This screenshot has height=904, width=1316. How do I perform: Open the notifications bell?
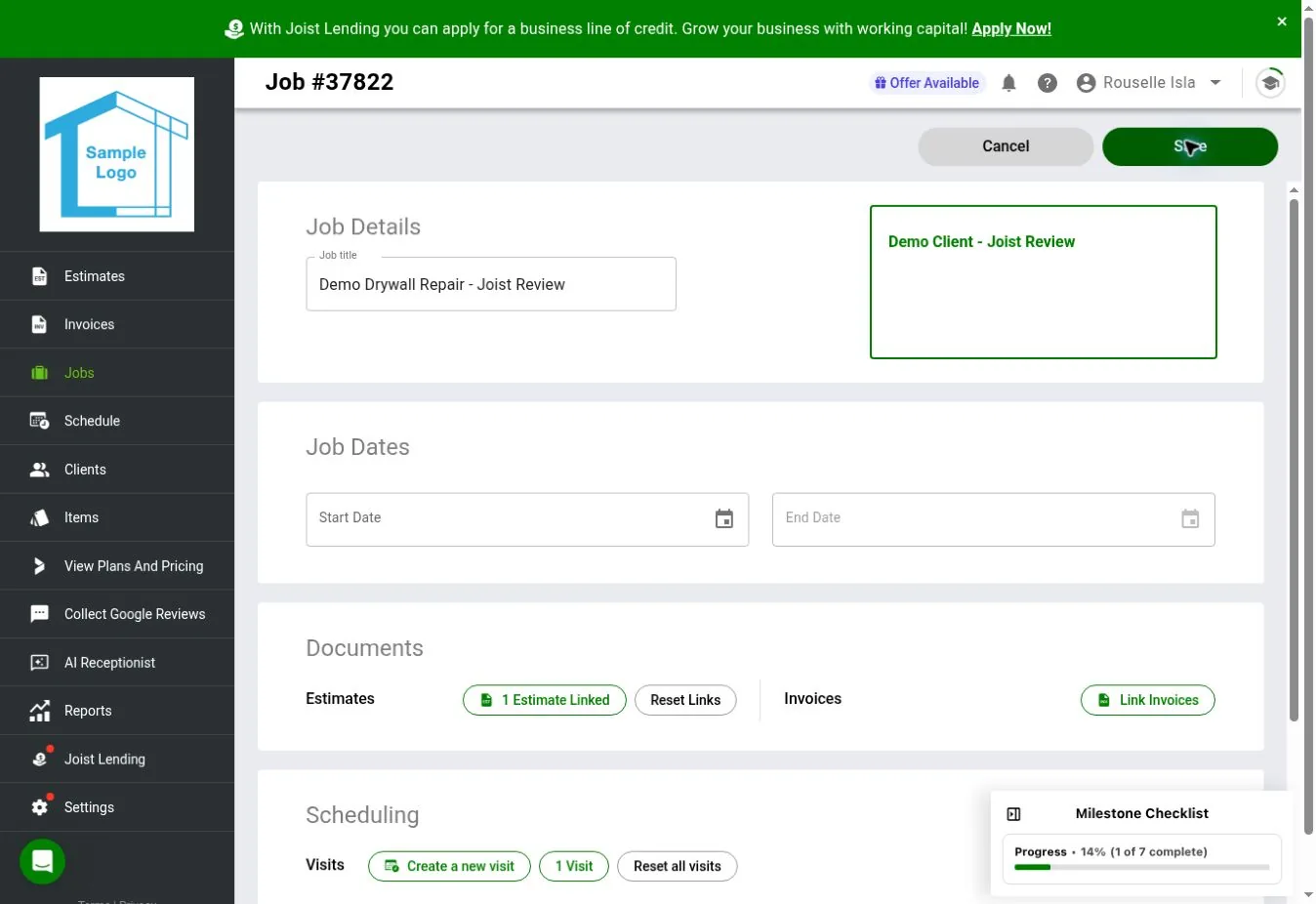1008,83
